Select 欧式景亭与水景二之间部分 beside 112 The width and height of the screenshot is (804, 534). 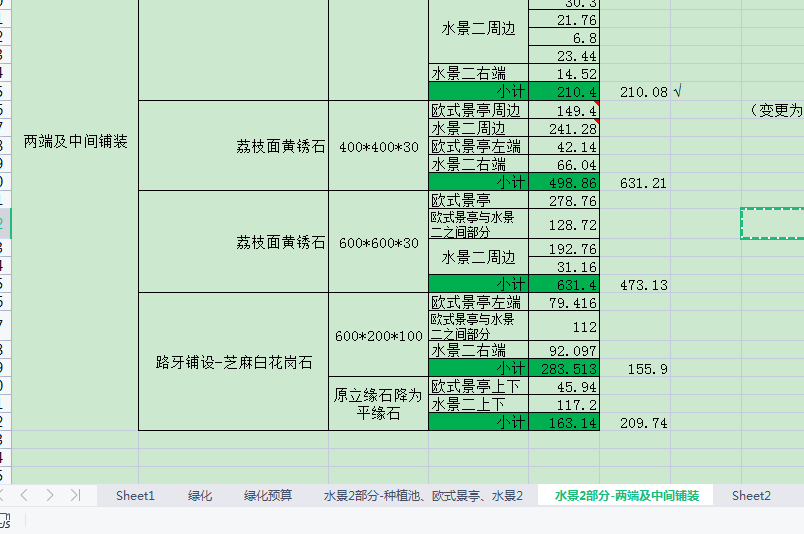click(x=478, y=326)
